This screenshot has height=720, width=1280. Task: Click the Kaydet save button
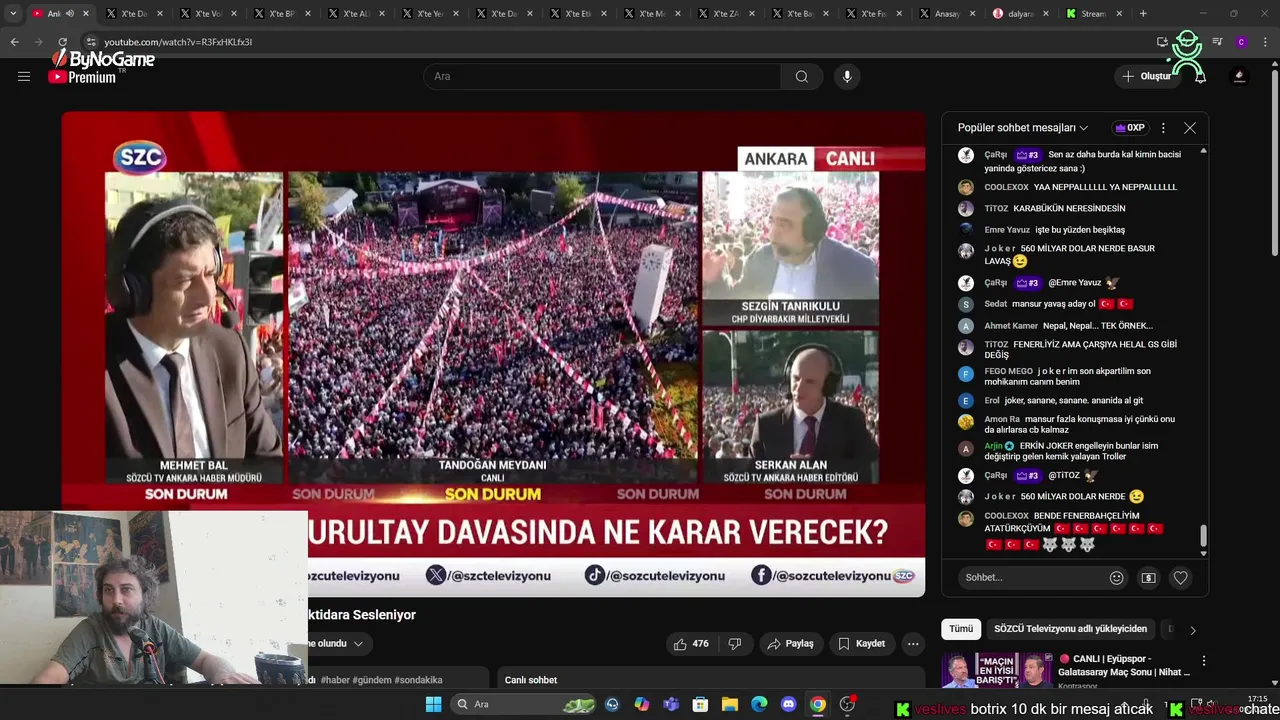point(861,644)
